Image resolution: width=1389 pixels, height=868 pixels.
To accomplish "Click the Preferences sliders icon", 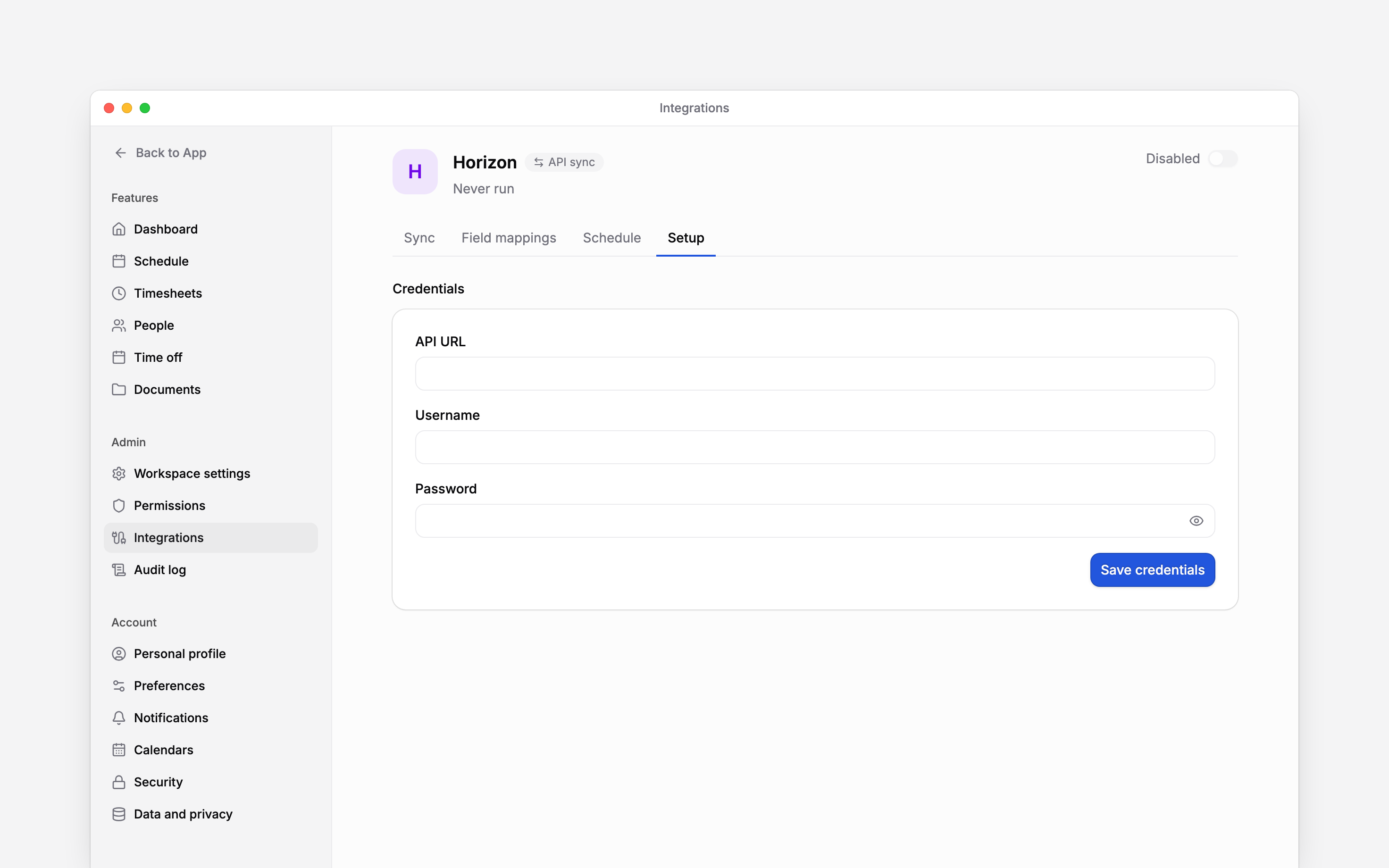I will [119, 686].
